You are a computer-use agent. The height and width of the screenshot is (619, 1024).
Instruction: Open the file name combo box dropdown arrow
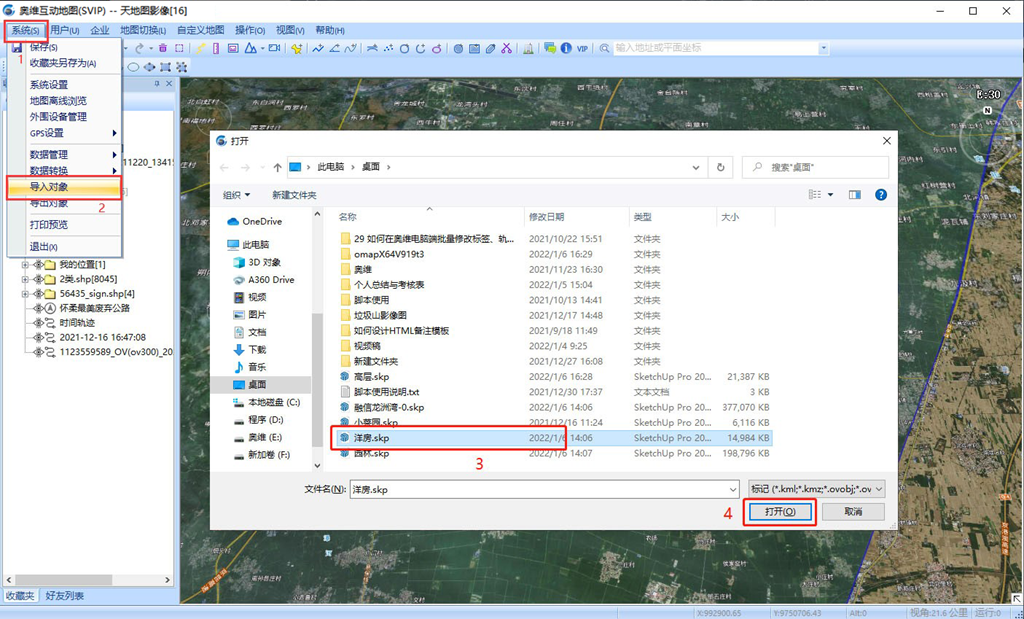733,489
